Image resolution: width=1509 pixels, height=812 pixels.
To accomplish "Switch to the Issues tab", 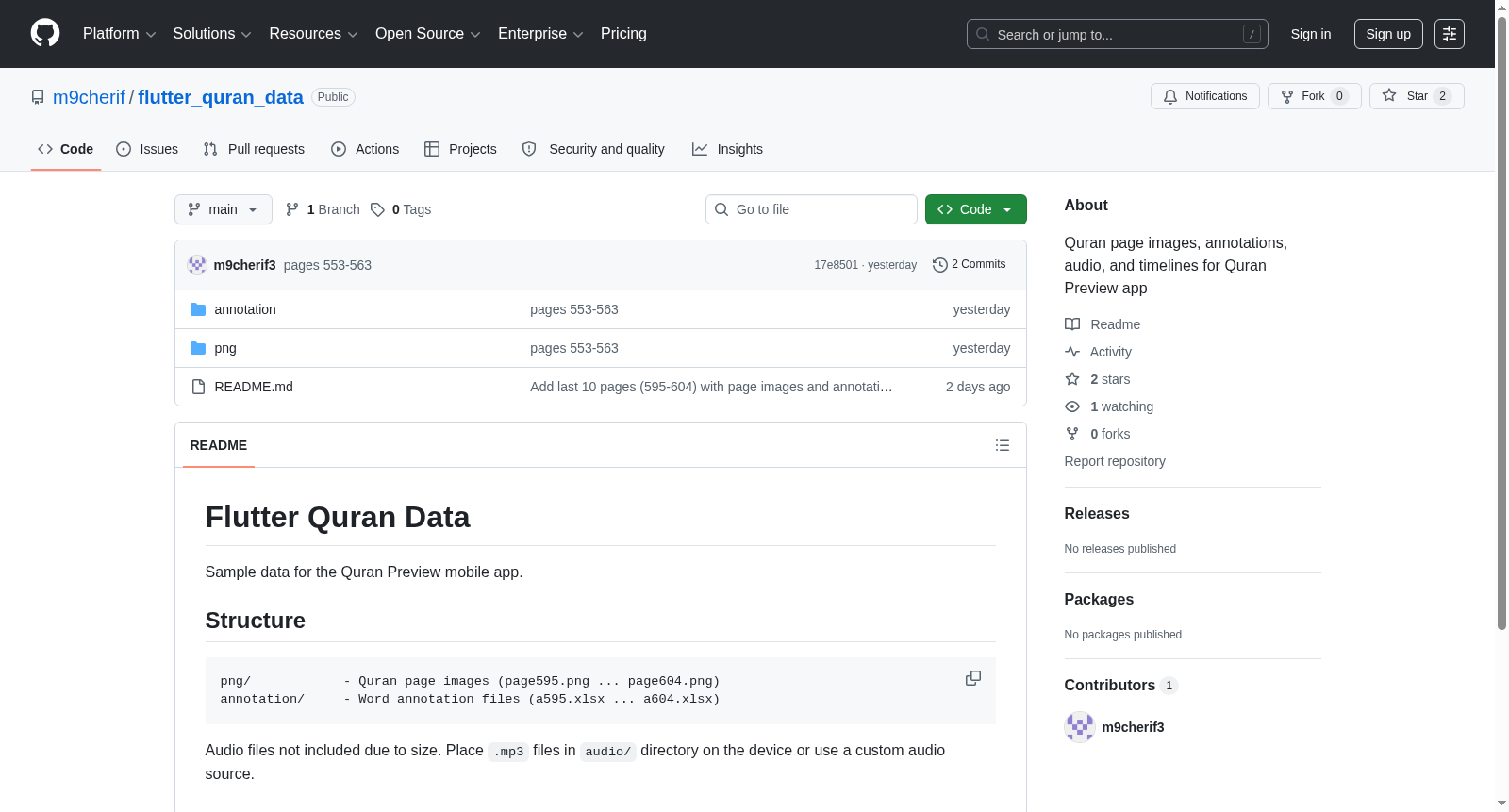I will click(147, 149).
